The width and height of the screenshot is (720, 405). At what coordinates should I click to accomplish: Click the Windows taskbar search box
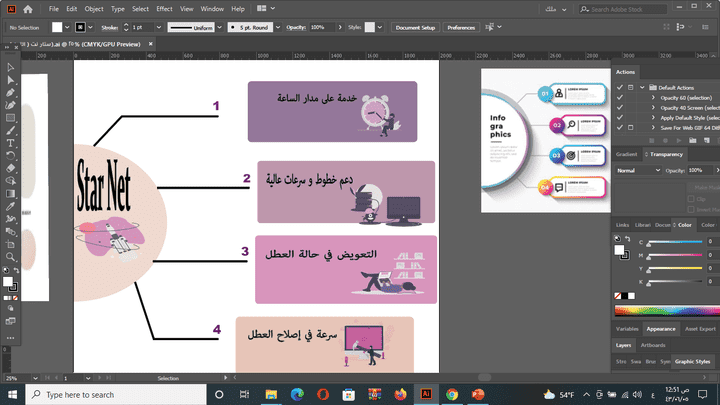(116, 395)
